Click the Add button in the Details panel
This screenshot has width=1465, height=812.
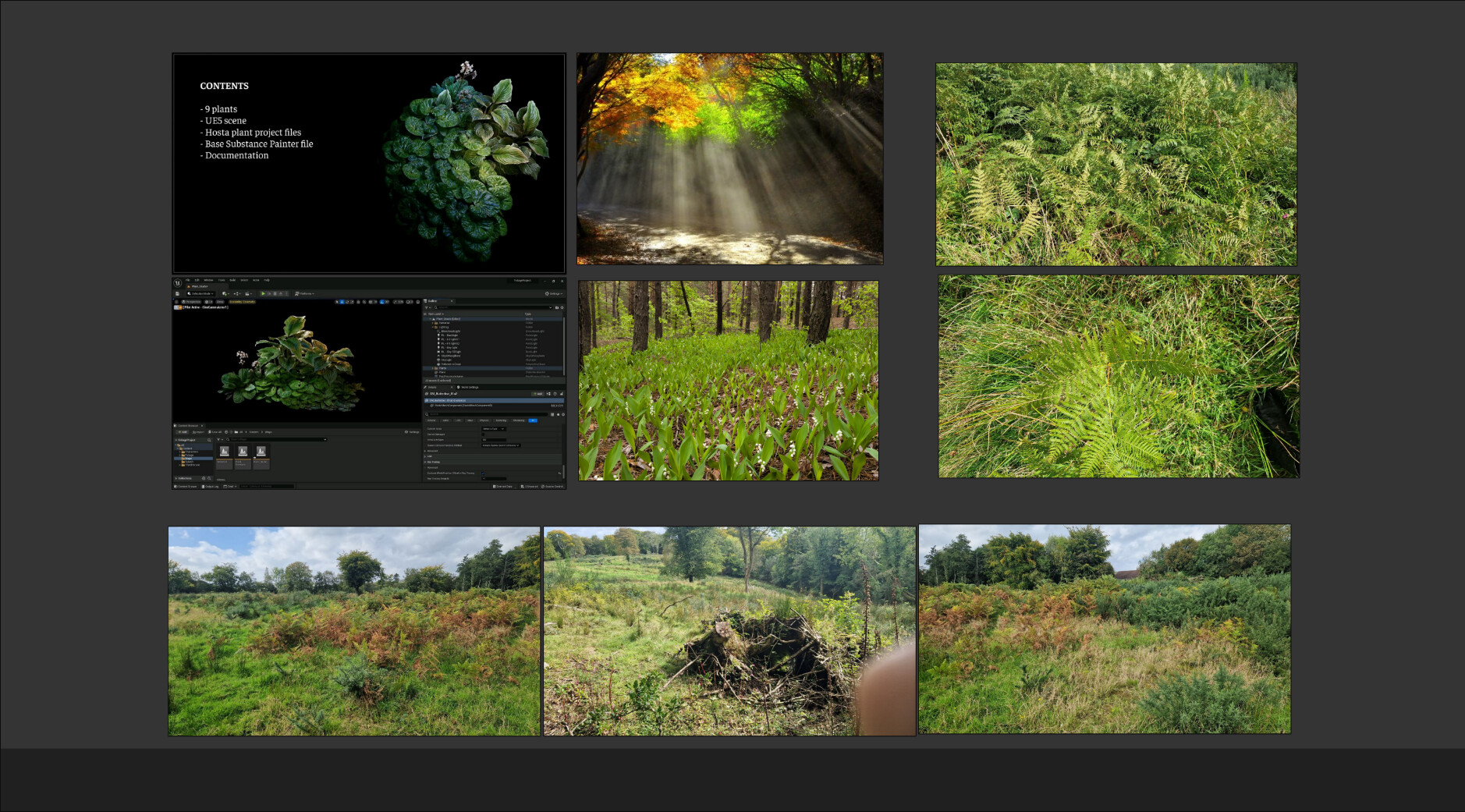click(537, 394)
